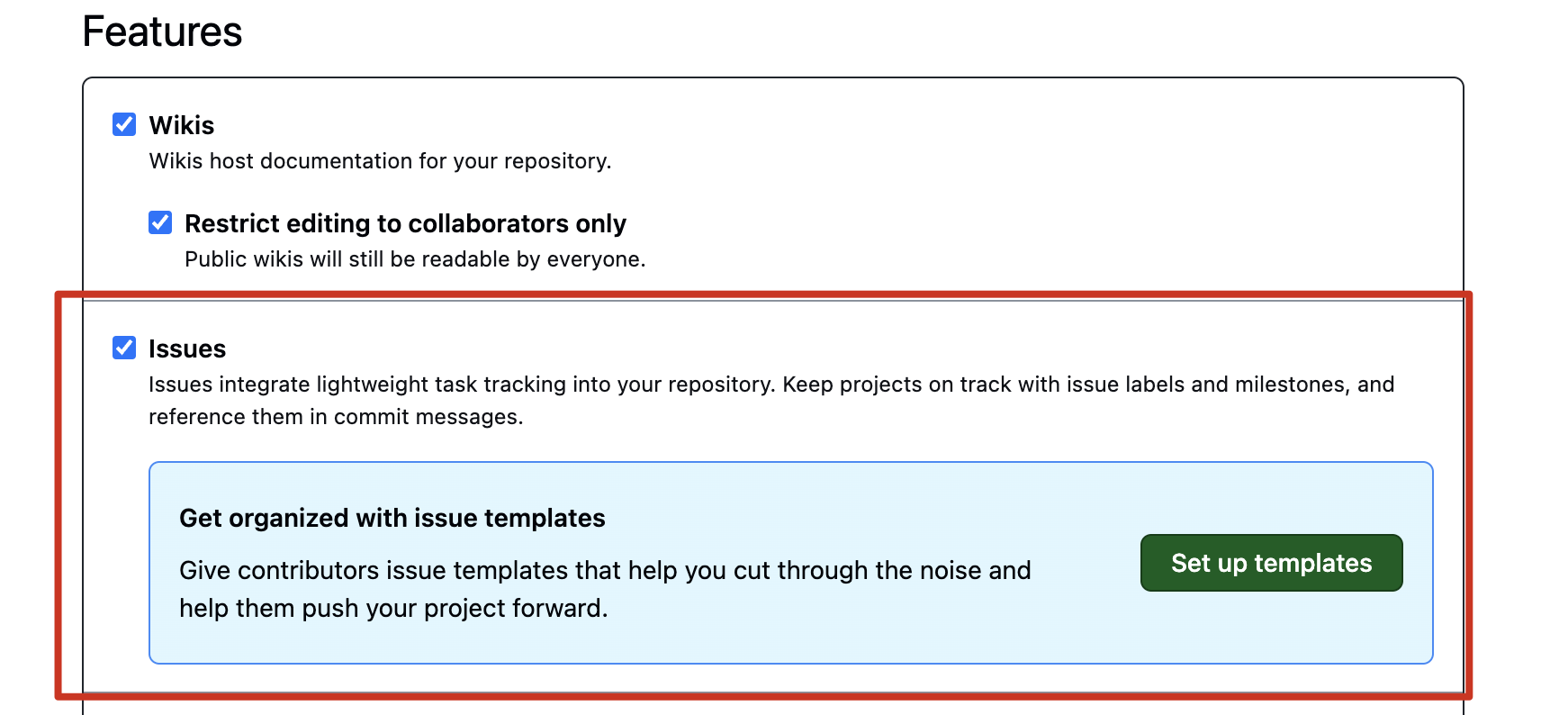Disable the Issues feature checkbox
1568x715 pixels.
(124, 348)
